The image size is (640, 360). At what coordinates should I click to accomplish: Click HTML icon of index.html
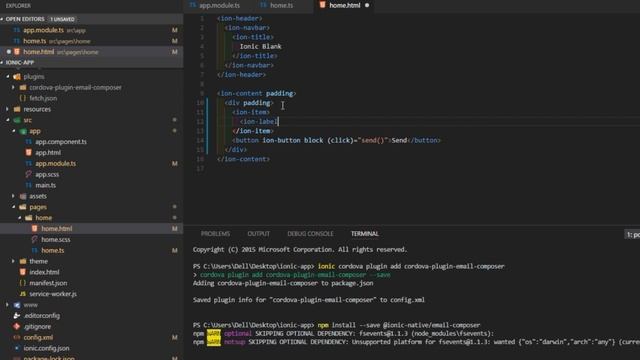tap(23, 272)
